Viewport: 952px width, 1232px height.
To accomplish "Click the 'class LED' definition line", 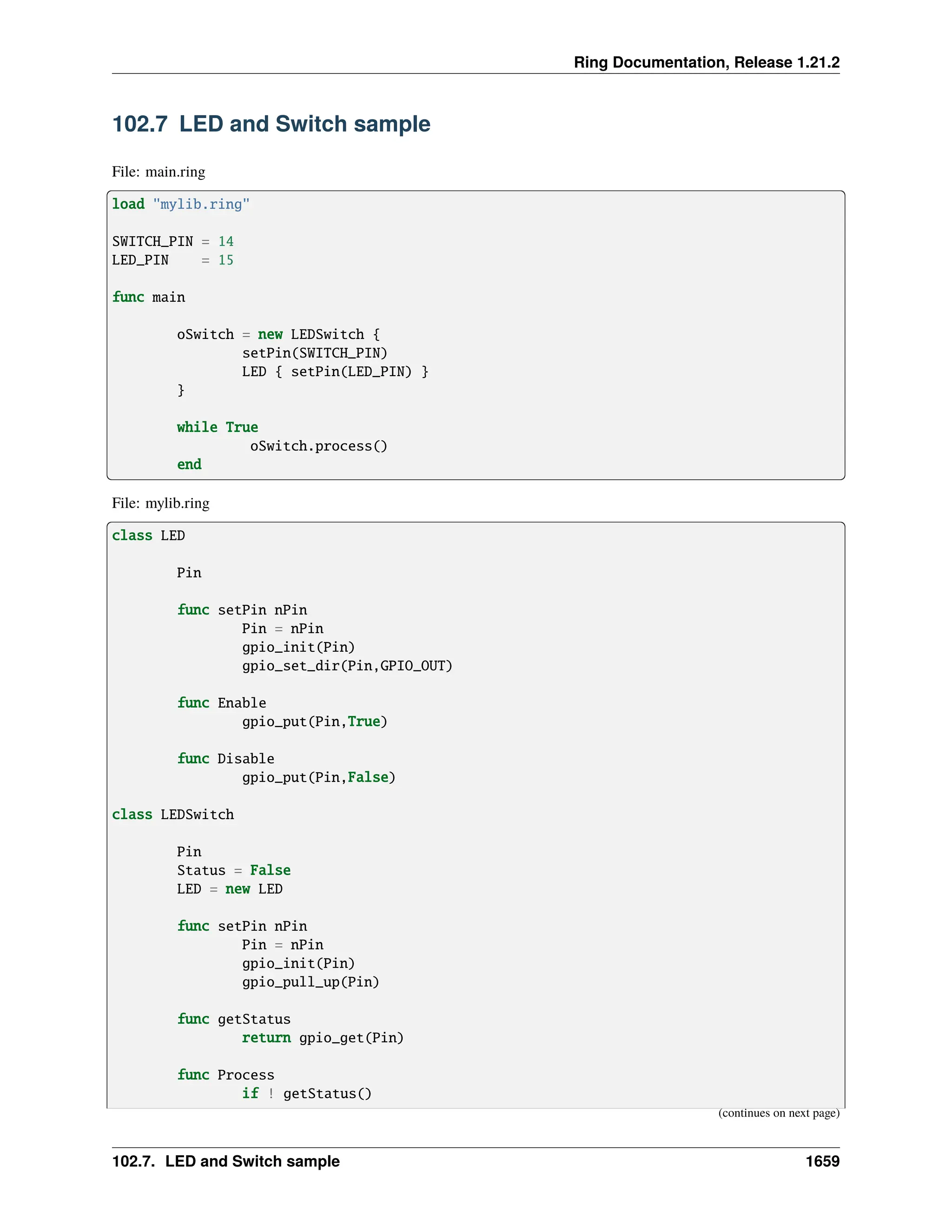I will pos(148,535).
